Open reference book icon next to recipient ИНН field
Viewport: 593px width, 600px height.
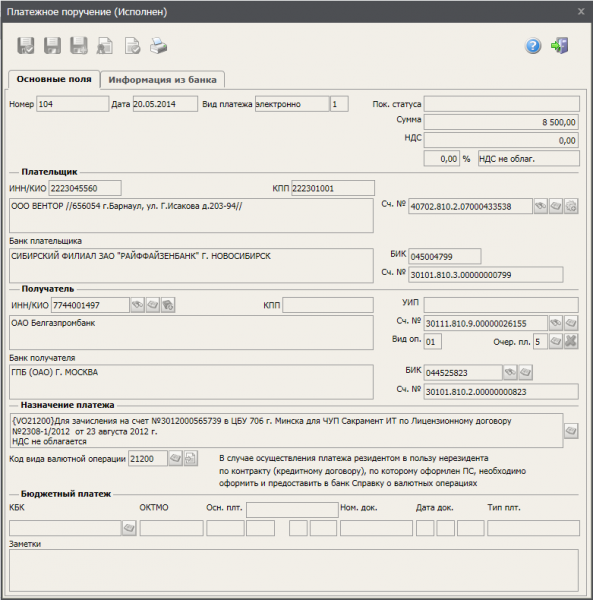(x=153, y=305)
